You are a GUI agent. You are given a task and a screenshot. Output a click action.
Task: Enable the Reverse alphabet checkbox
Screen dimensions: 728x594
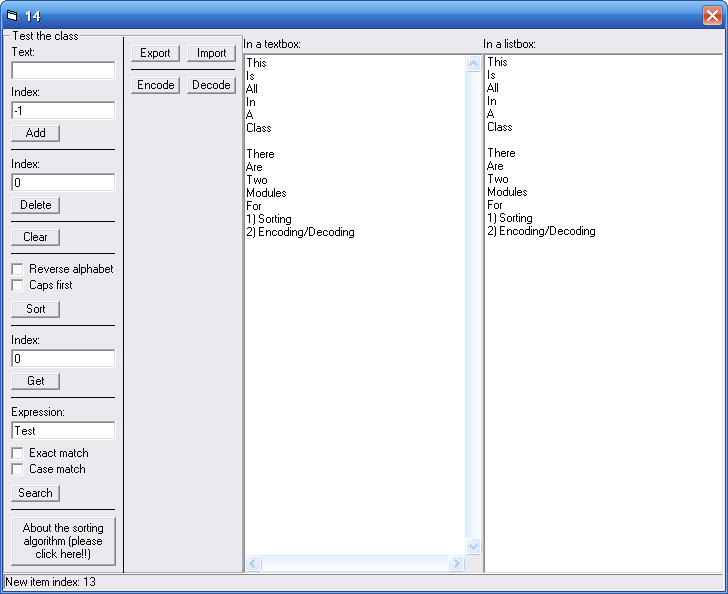click(x=18, y=269)
